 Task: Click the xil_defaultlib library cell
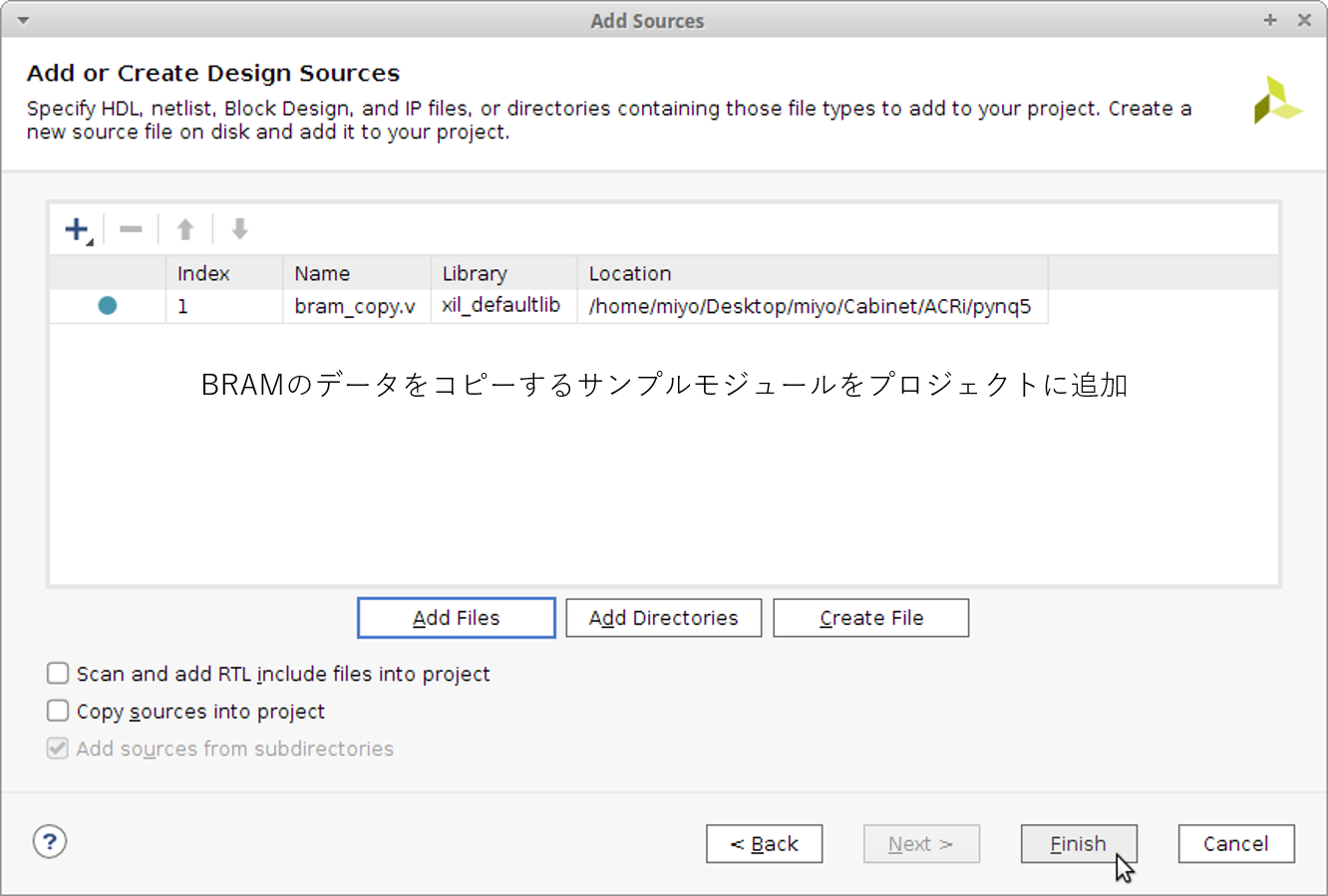pos(501,306)
